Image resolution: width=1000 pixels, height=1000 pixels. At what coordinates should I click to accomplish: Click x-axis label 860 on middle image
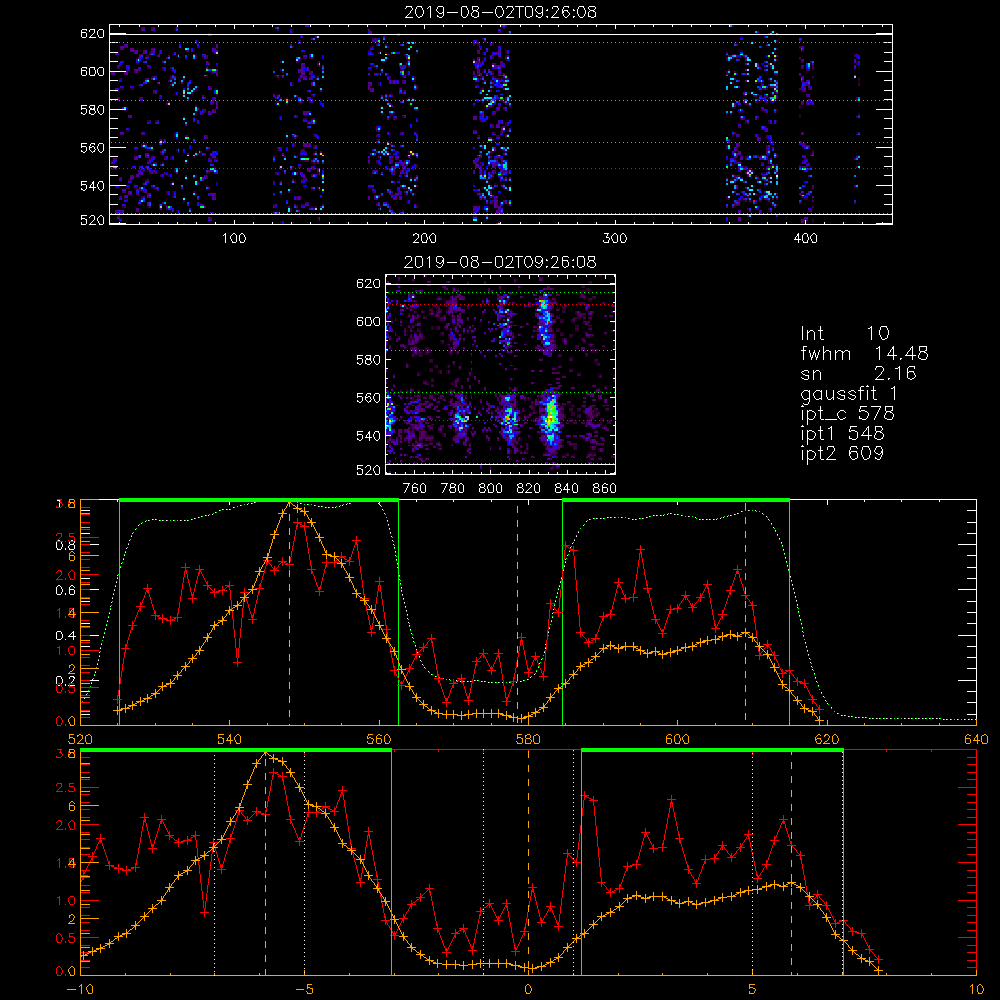[x=605, y=489]
